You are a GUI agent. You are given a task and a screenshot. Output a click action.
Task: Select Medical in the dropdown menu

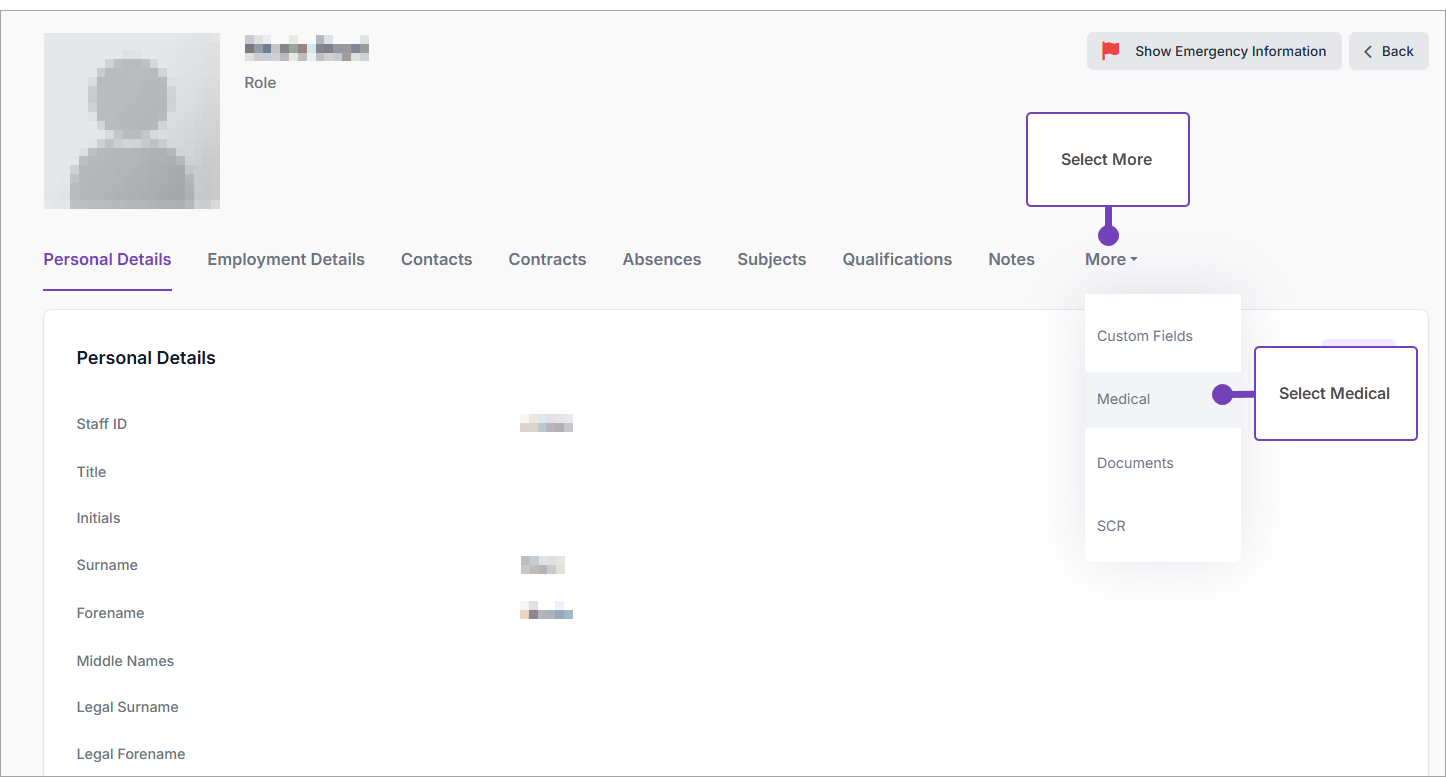pyautogui.click(x=1123, y=399)
